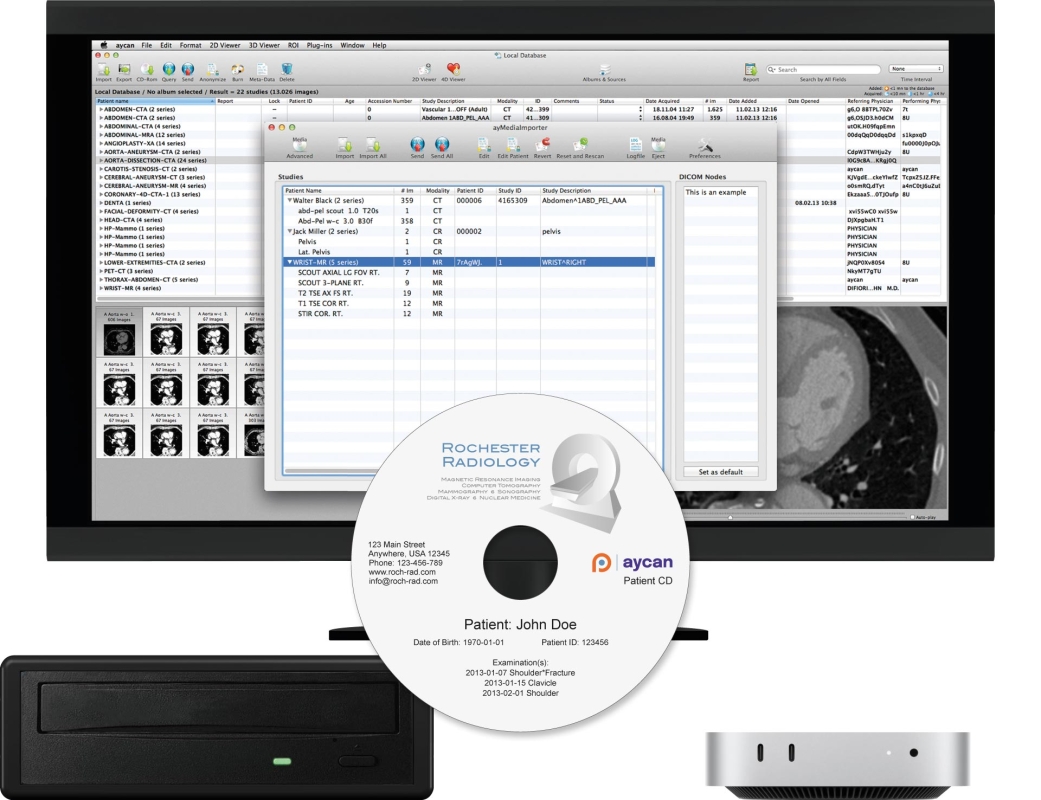Open the Time Interval None dropdown
This screenshot has width=1041, height=800.
tap(916, 69)
